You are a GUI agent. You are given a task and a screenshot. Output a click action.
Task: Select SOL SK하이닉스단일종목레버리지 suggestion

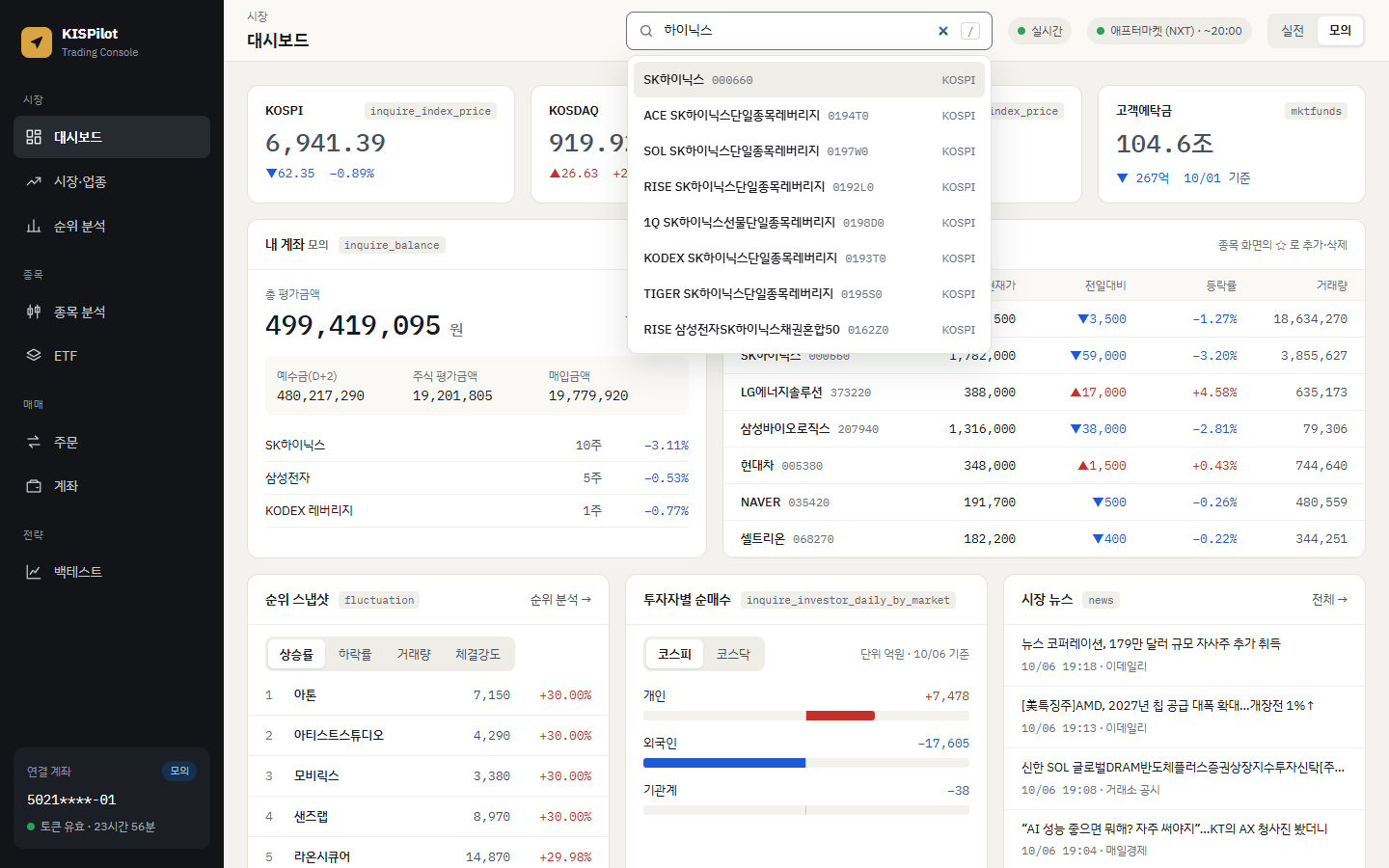click(x=809, y=151)
